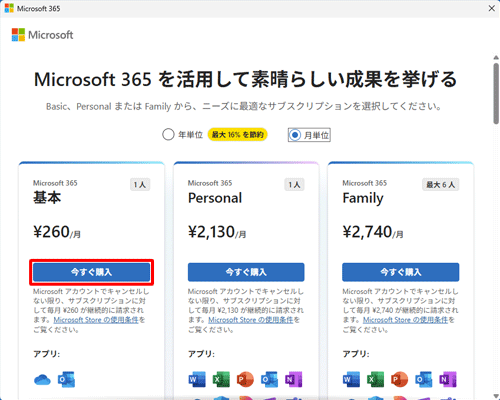Click the Personal plan title
Screen dimensions: 500x400
tap(215, 198)
